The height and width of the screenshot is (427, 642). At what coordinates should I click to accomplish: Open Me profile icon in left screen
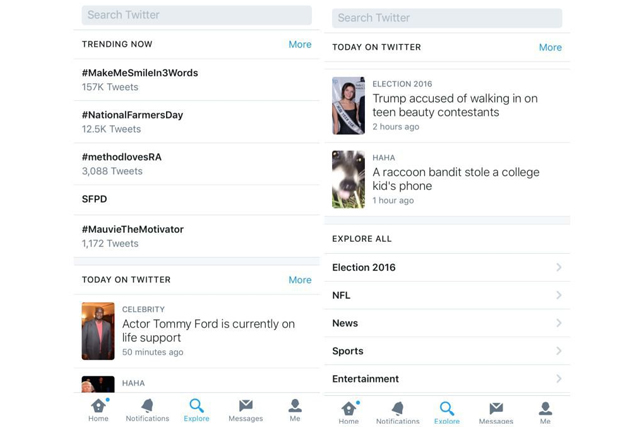click(295, 406)
